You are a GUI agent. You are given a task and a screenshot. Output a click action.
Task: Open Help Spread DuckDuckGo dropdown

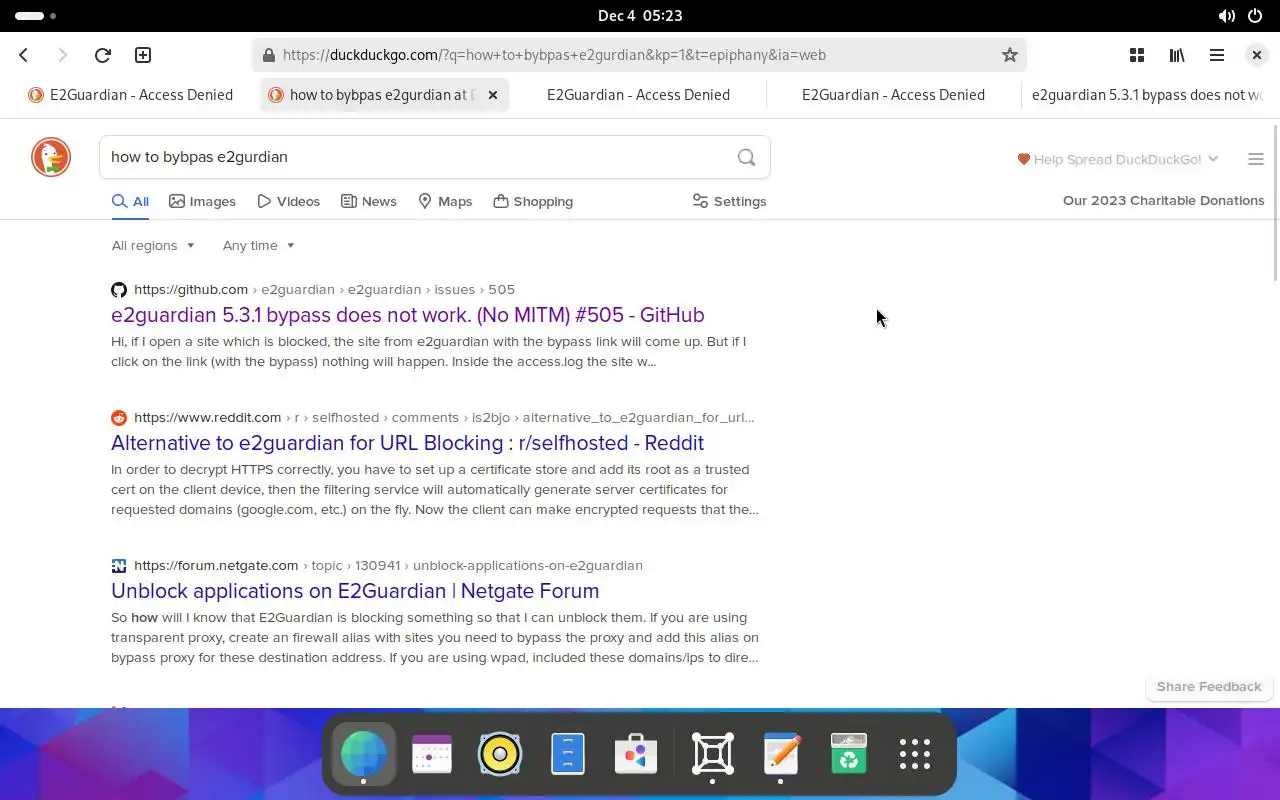coord(1118,159)
